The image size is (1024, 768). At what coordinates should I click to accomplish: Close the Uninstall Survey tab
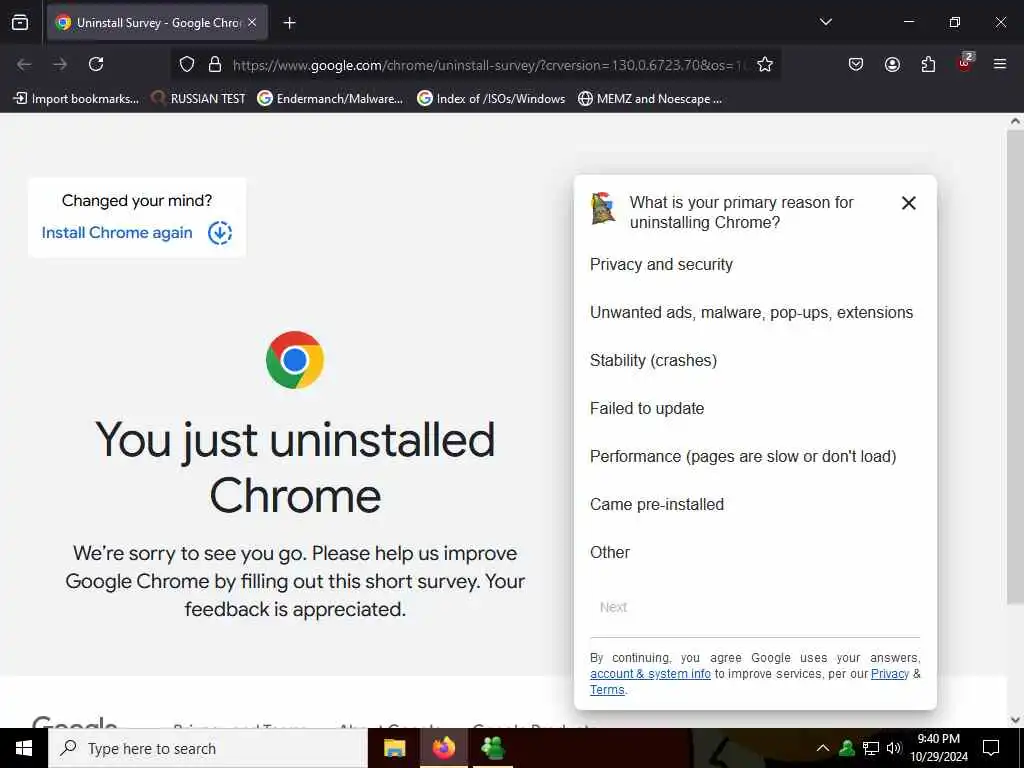(x=252, y=22)
